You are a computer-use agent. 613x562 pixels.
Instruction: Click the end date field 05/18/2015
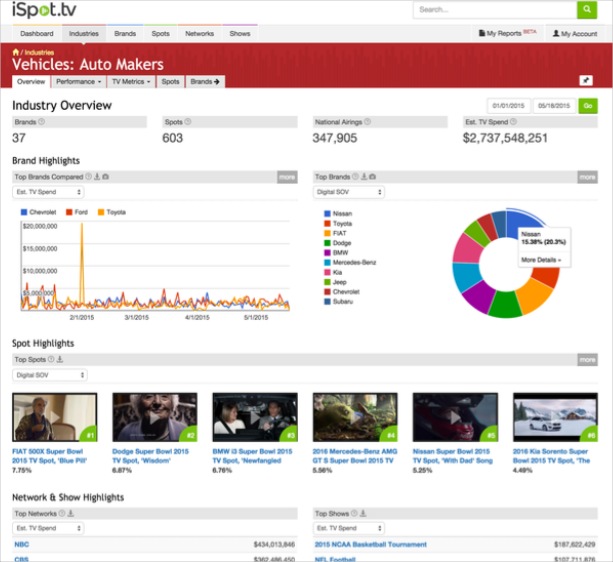[x=554, y=106]
